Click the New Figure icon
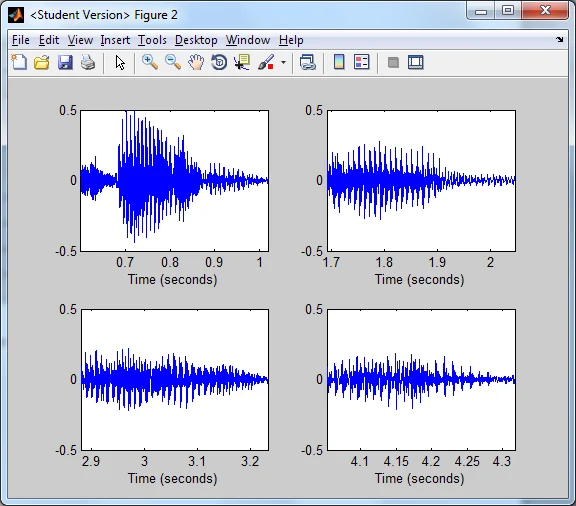This screenshot has height=506, width=576. pos(19,62)
